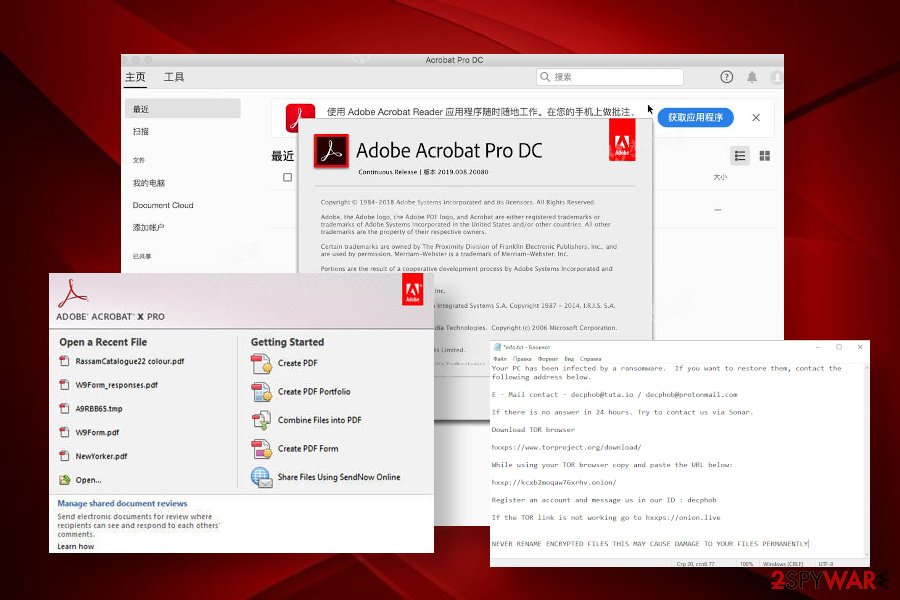This screenshot has width=900, height=600.
Task: Click the search magnifier icon in Acrobat
Action: [x=545, y=77]
